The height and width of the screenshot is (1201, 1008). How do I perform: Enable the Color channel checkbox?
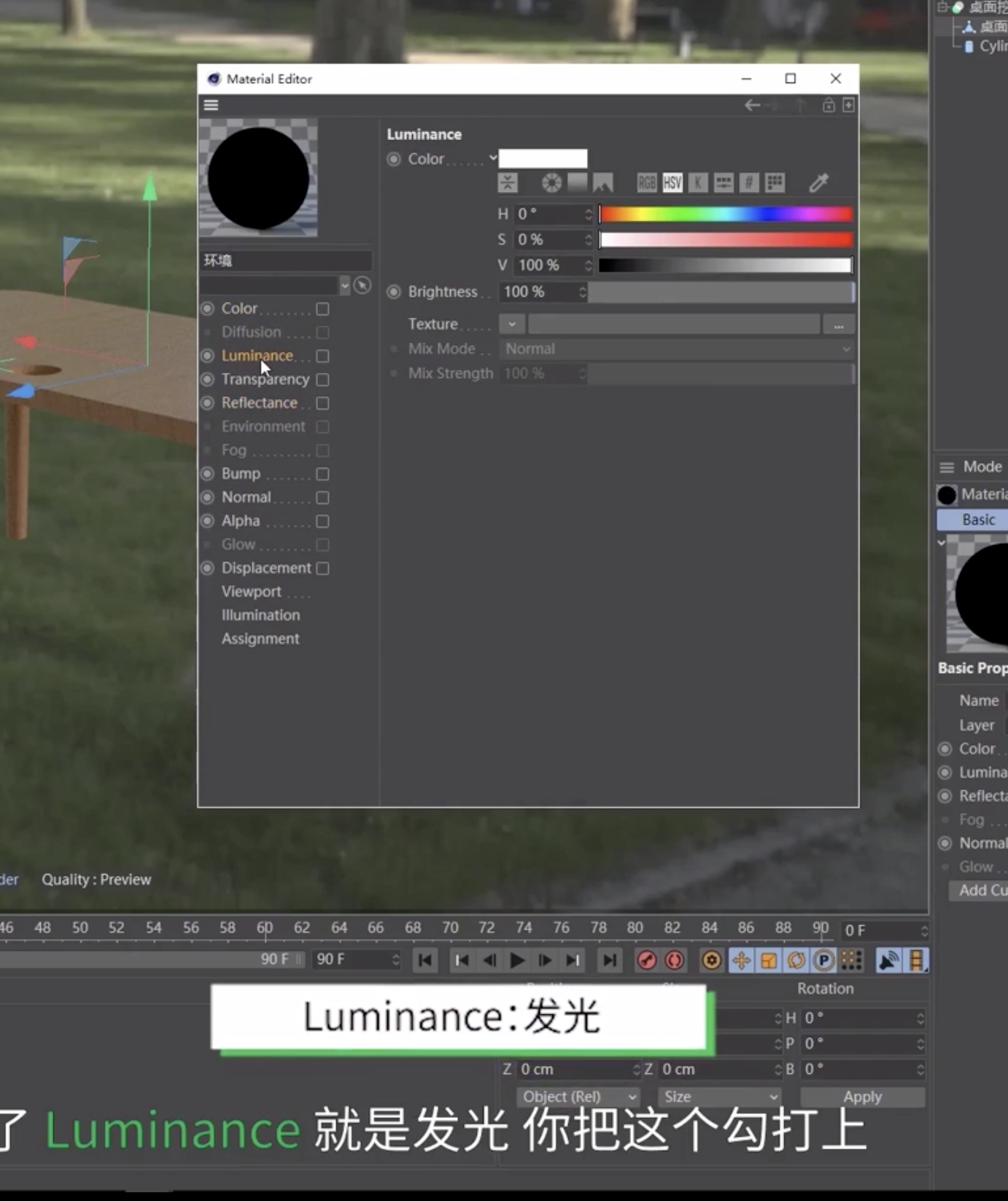[322, 309]
